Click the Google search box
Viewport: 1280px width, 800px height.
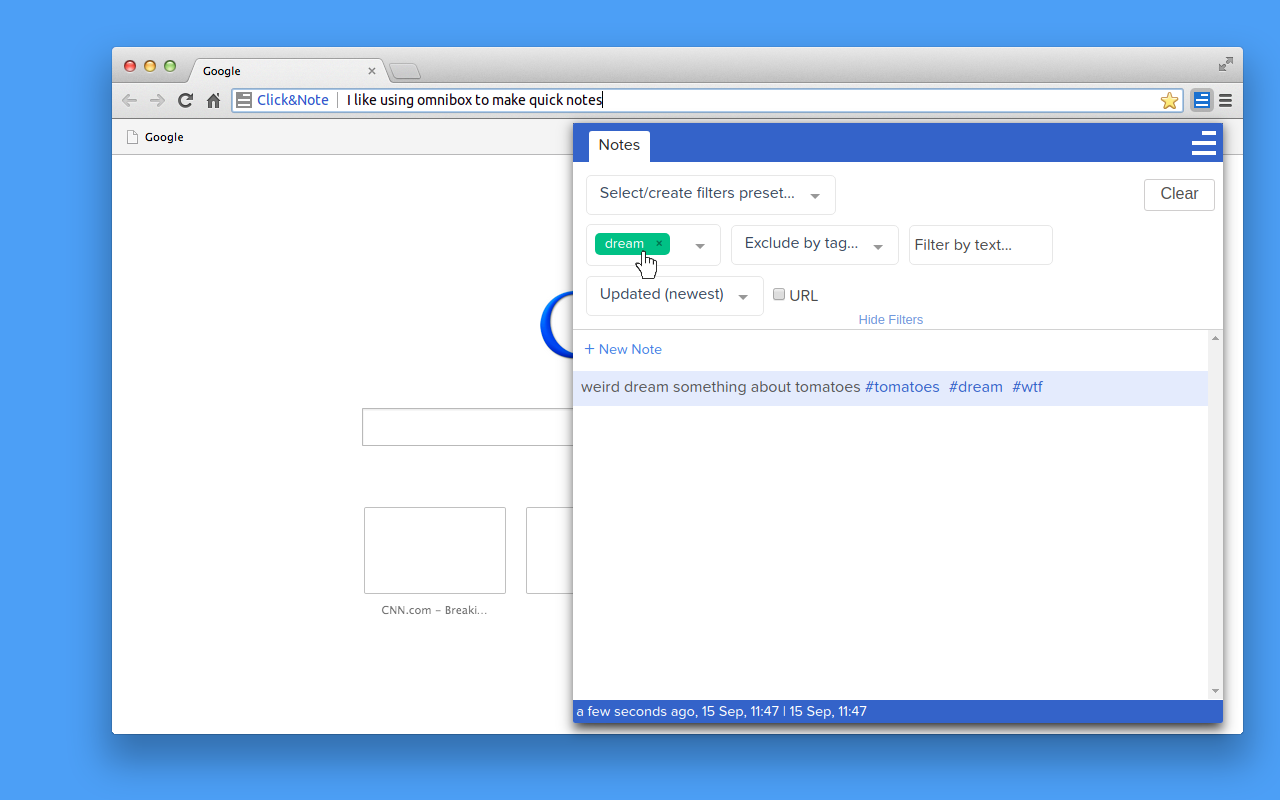(467, 427)
